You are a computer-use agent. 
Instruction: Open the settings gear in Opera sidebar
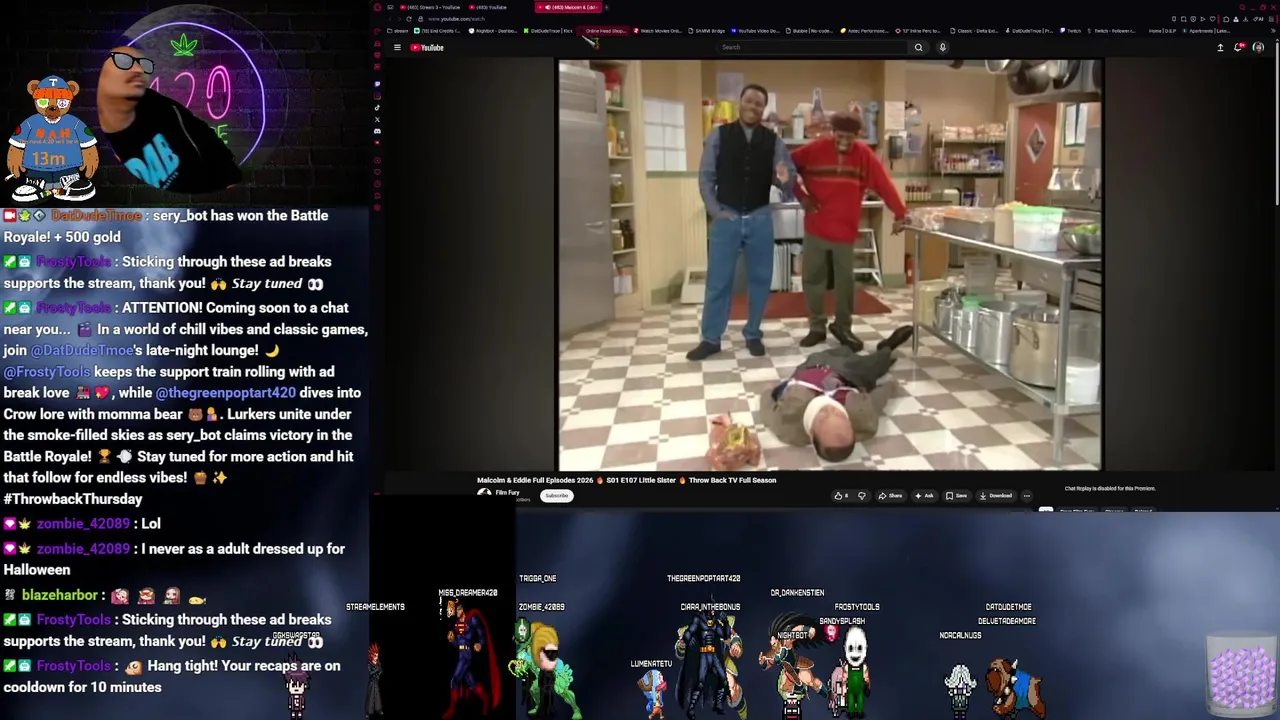coord(377,207)
